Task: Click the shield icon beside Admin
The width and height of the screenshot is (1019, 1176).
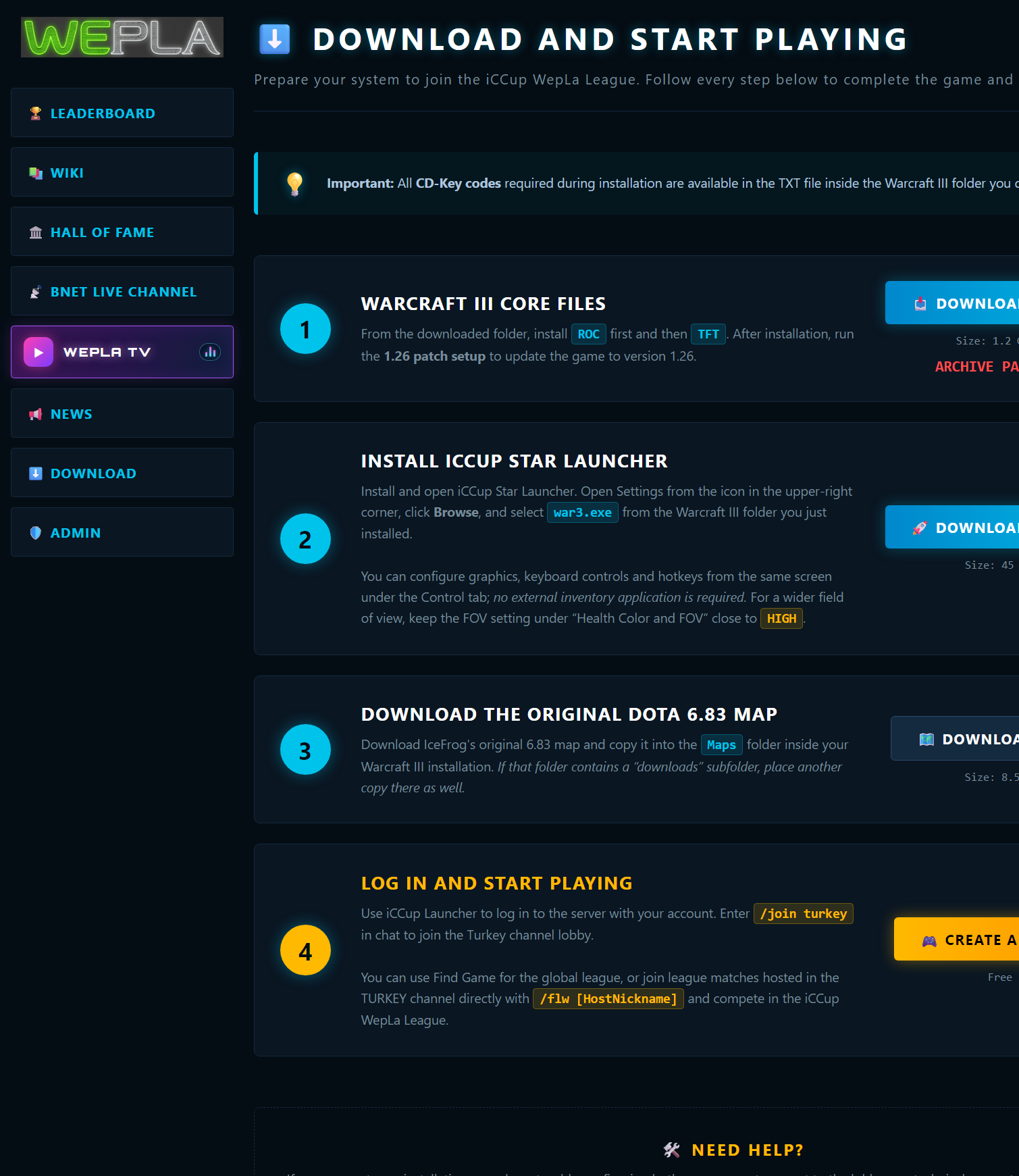Action: 36,533
